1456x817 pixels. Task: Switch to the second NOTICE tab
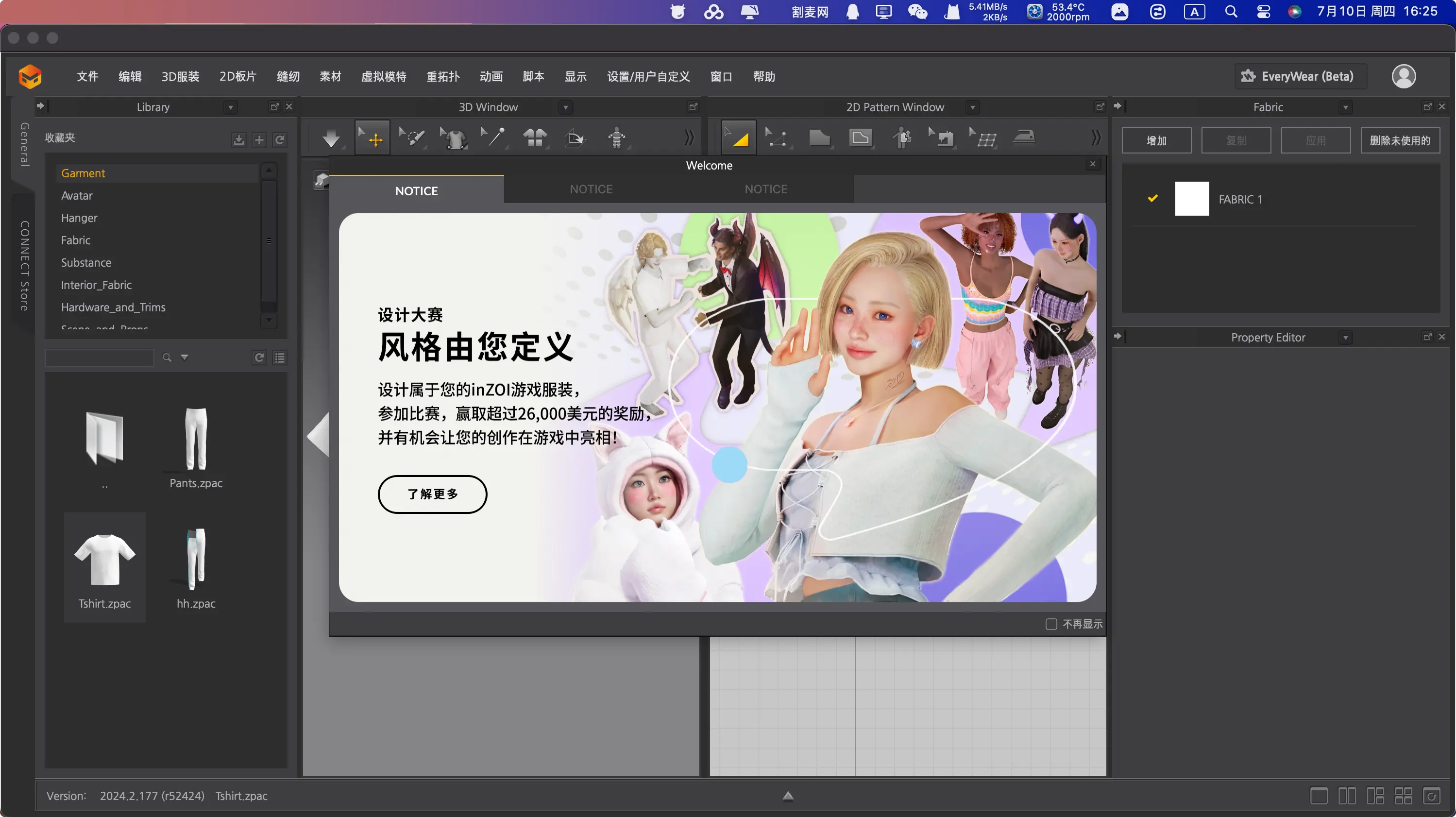(x=591, y=189)
